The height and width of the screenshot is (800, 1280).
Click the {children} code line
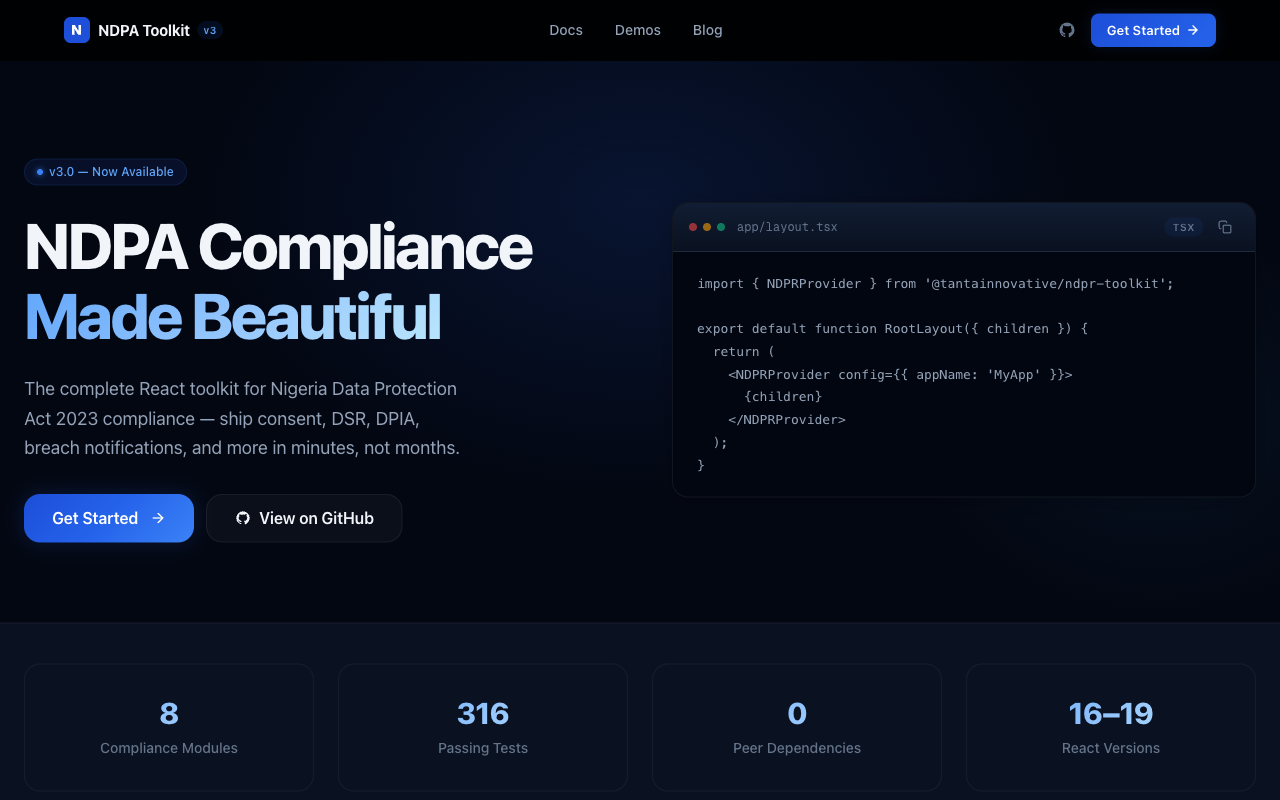pyautogui.click(x=783, y=397)
